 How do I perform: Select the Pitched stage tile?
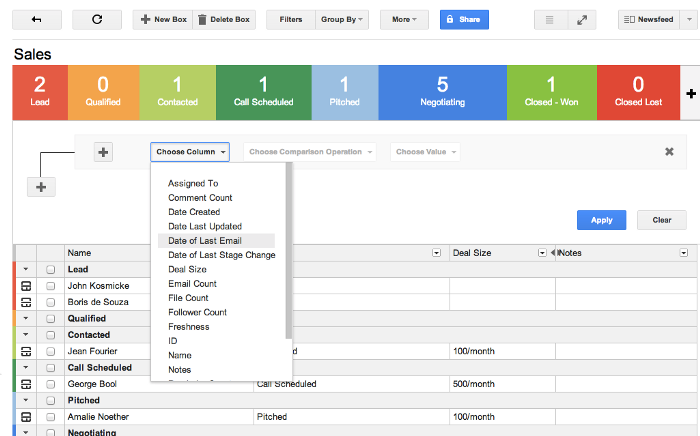(x=345, y=92)
